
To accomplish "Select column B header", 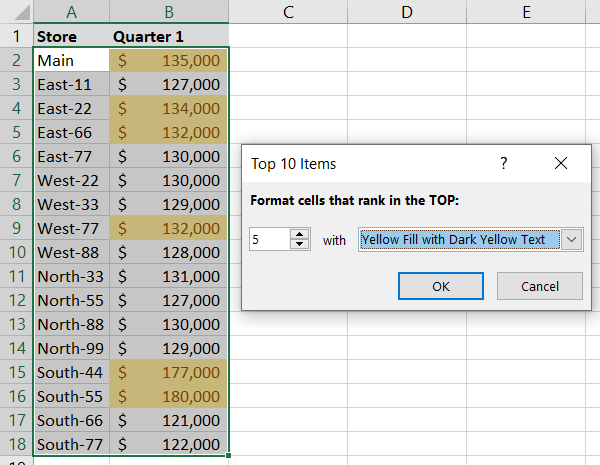I will click(x=169, y=12).
